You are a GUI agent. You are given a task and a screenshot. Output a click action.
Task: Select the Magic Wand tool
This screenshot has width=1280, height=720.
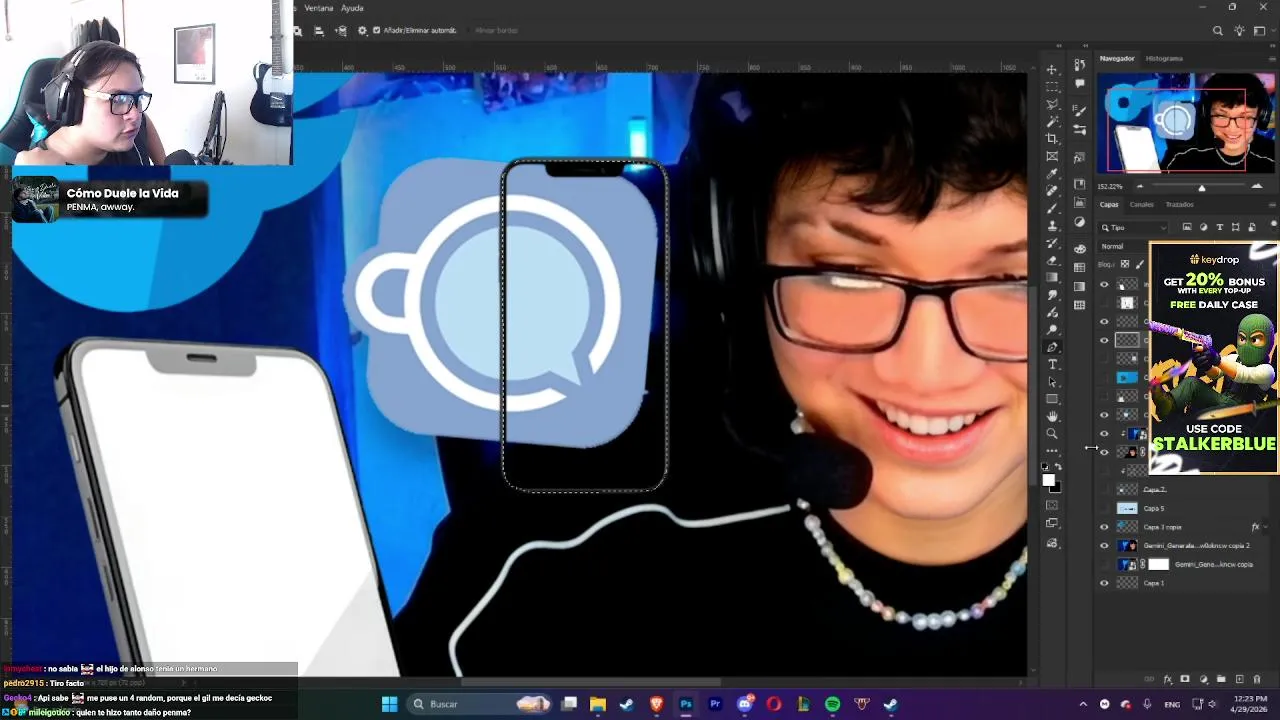click(x=1052, y=121)
